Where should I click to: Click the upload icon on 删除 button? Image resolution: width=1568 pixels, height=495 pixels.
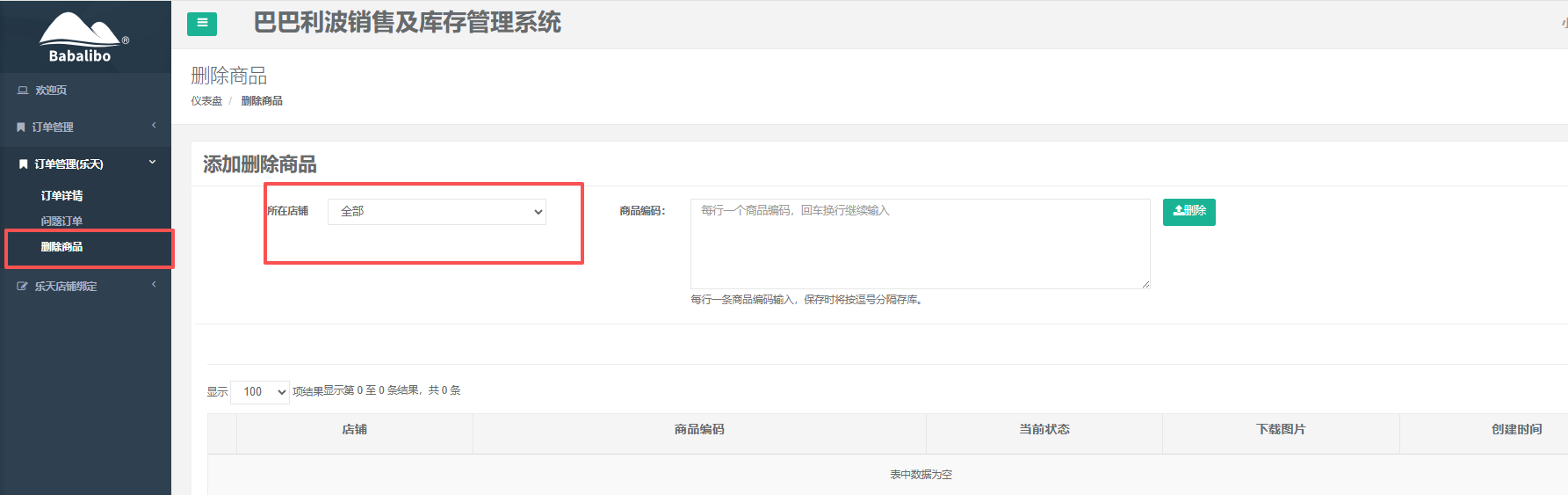coord(1178,211)
